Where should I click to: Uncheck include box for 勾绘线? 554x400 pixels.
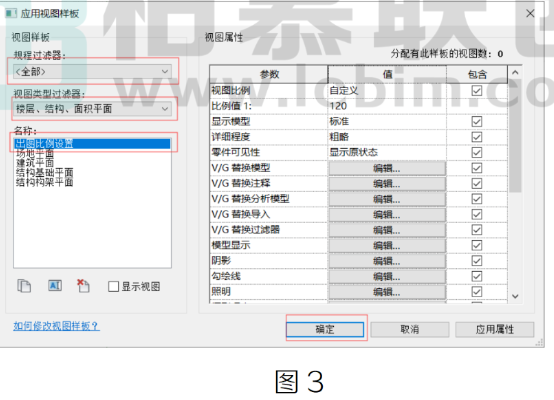(477, 276)
